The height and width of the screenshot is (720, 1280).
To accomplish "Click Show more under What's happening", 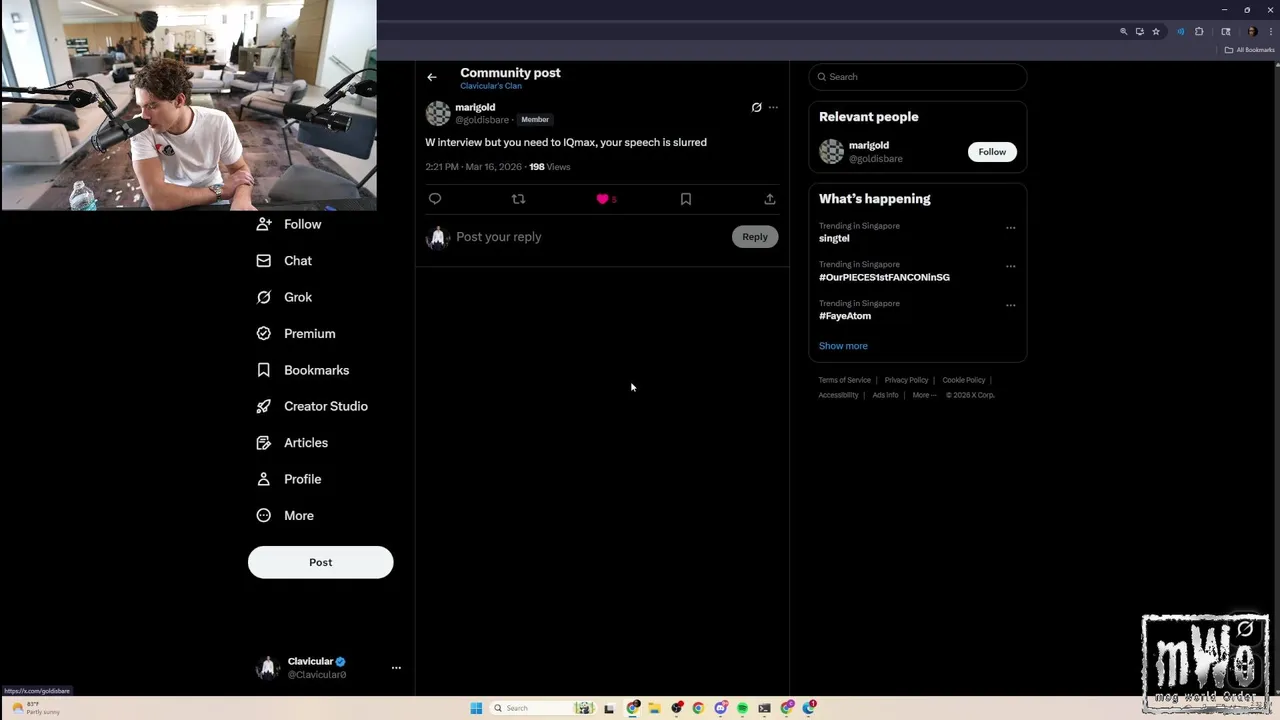I will click(x=843, y=346).
